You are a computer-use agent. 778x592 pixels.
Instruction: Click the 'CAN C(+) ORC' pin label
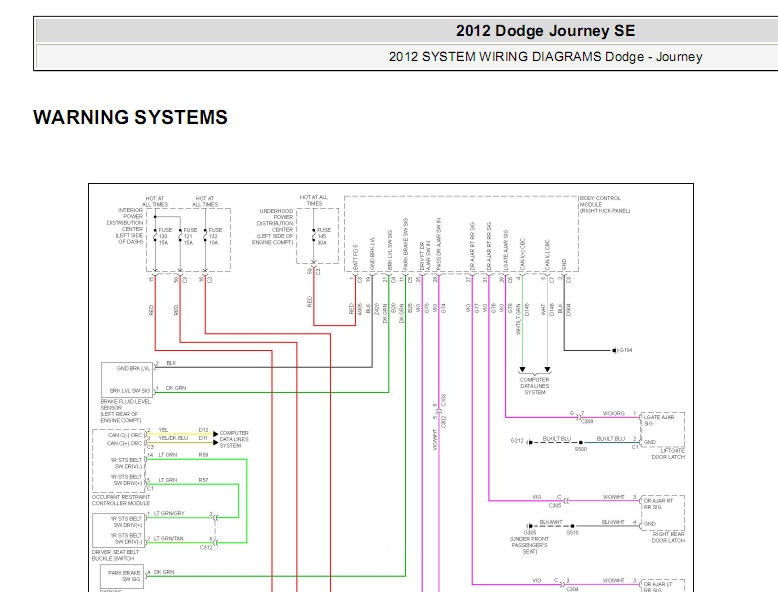tap(125, 443)
